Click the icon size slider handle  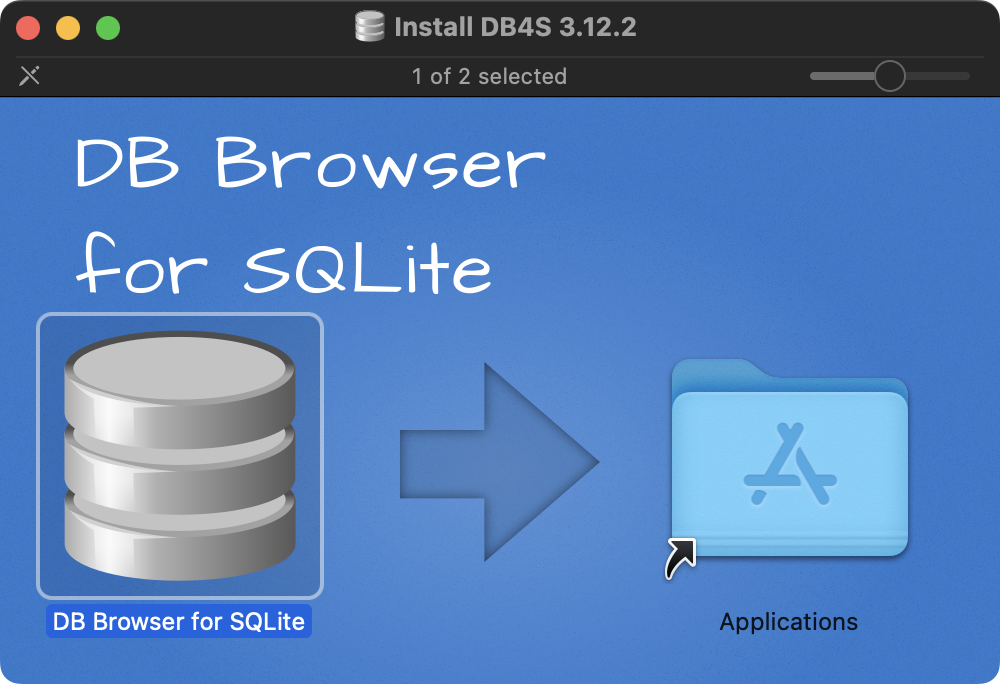(889, 76)
